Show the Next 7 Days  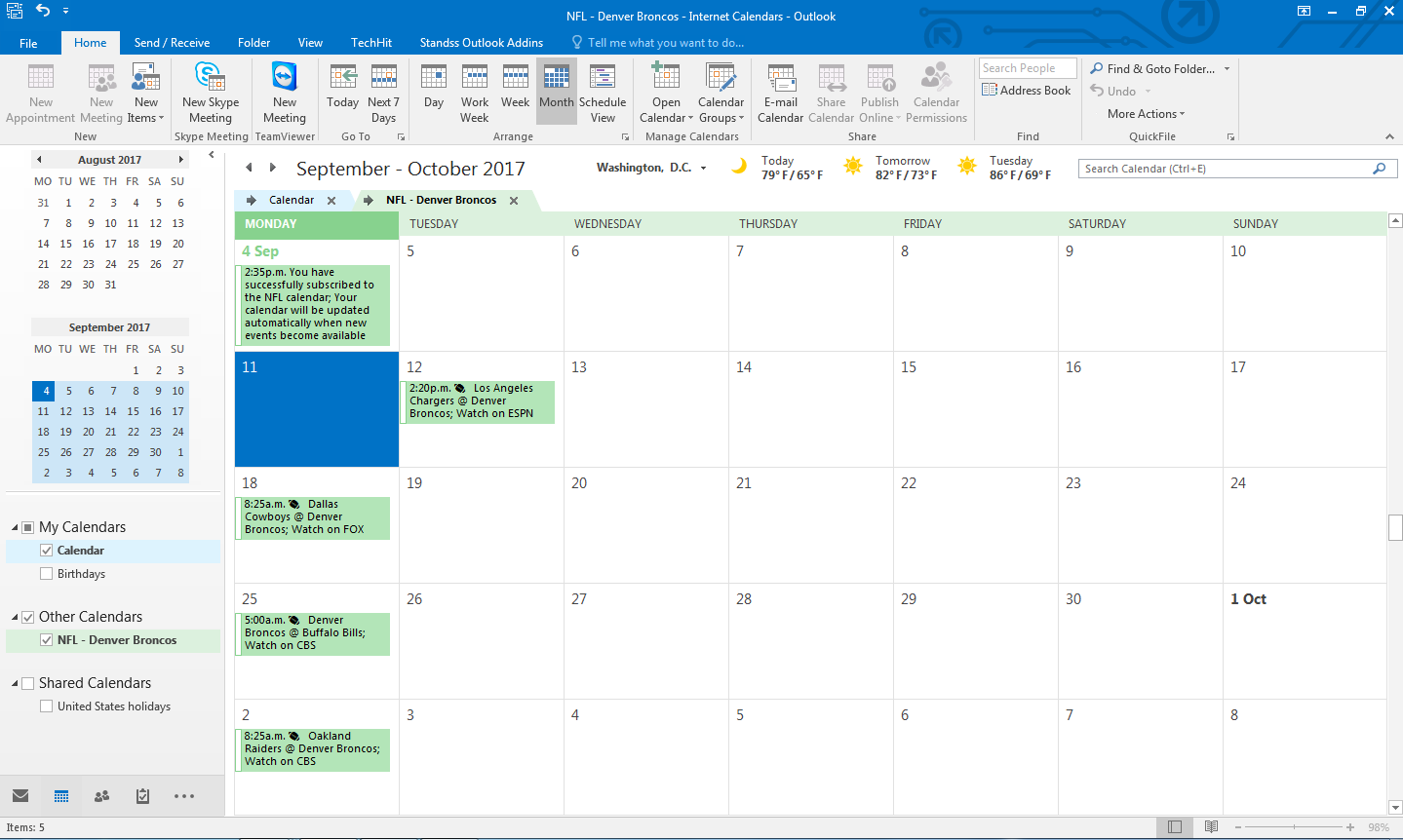click(x=383, y=94)
